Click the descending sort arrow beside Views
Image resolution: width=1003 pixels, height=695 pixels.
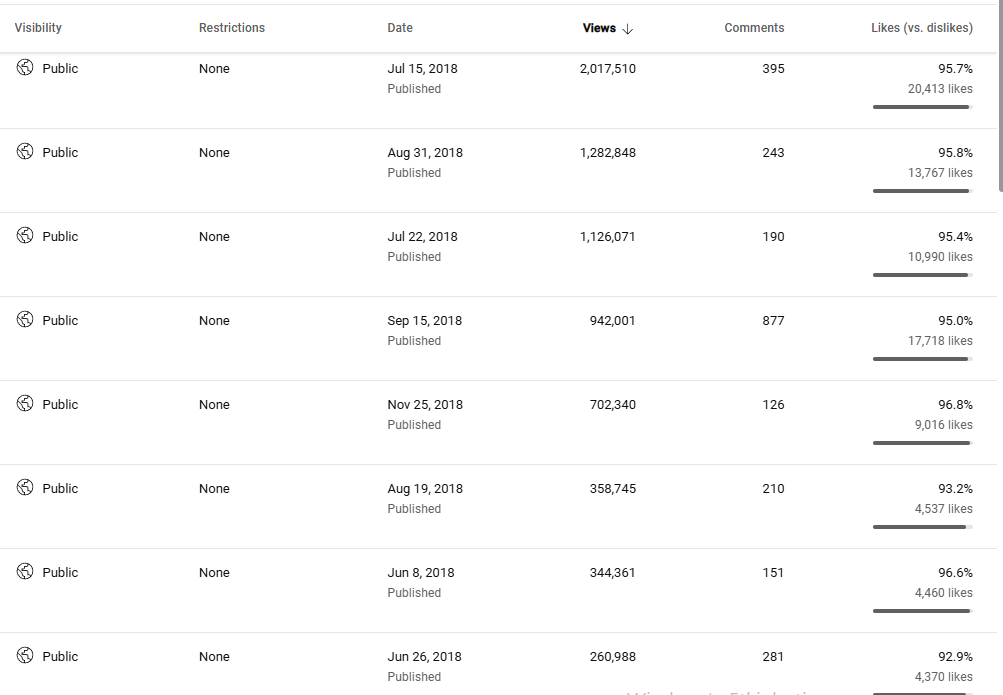628,29
